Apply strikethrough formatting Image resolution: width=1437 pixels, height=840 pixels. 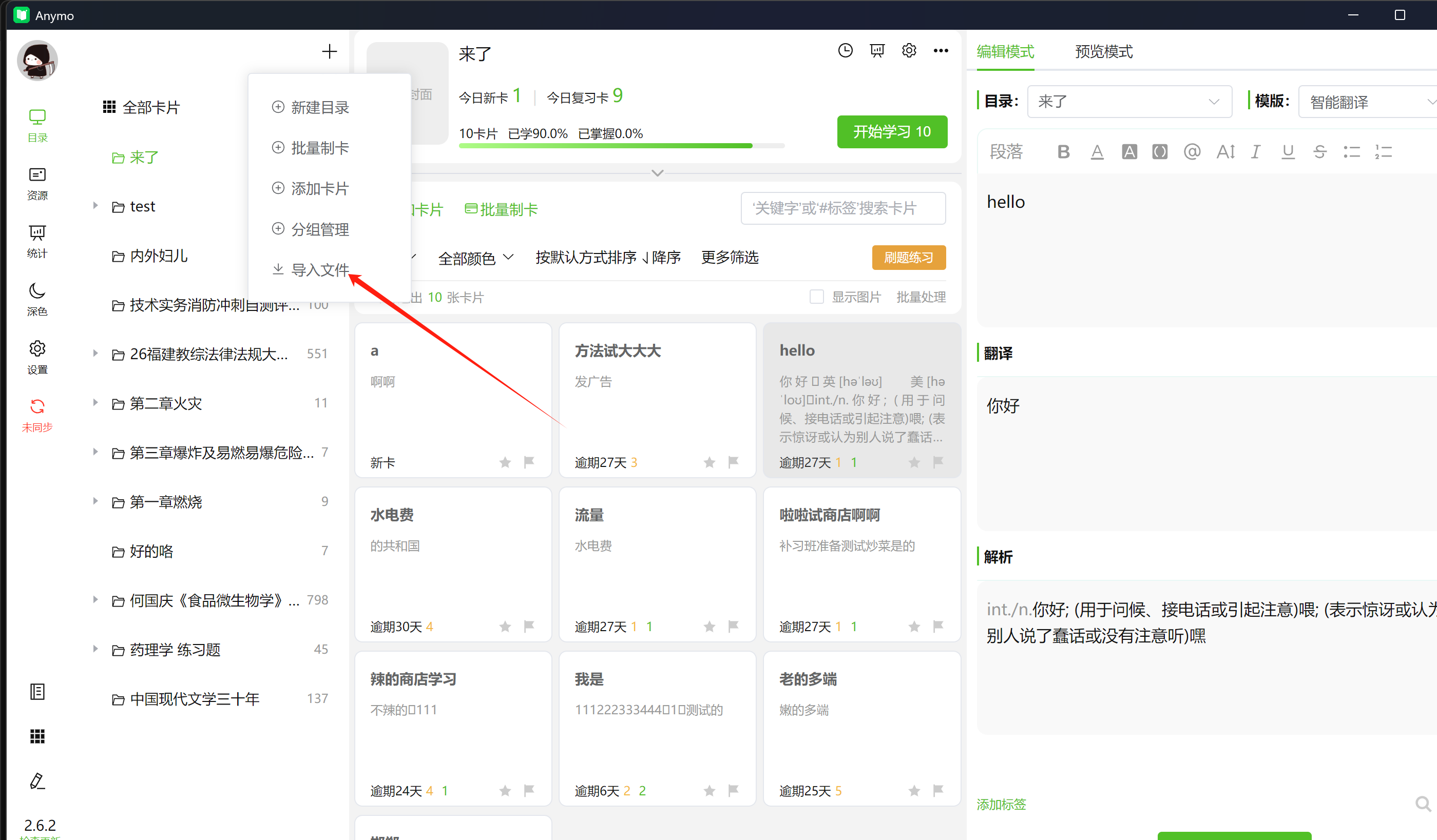click(1319, 151)
